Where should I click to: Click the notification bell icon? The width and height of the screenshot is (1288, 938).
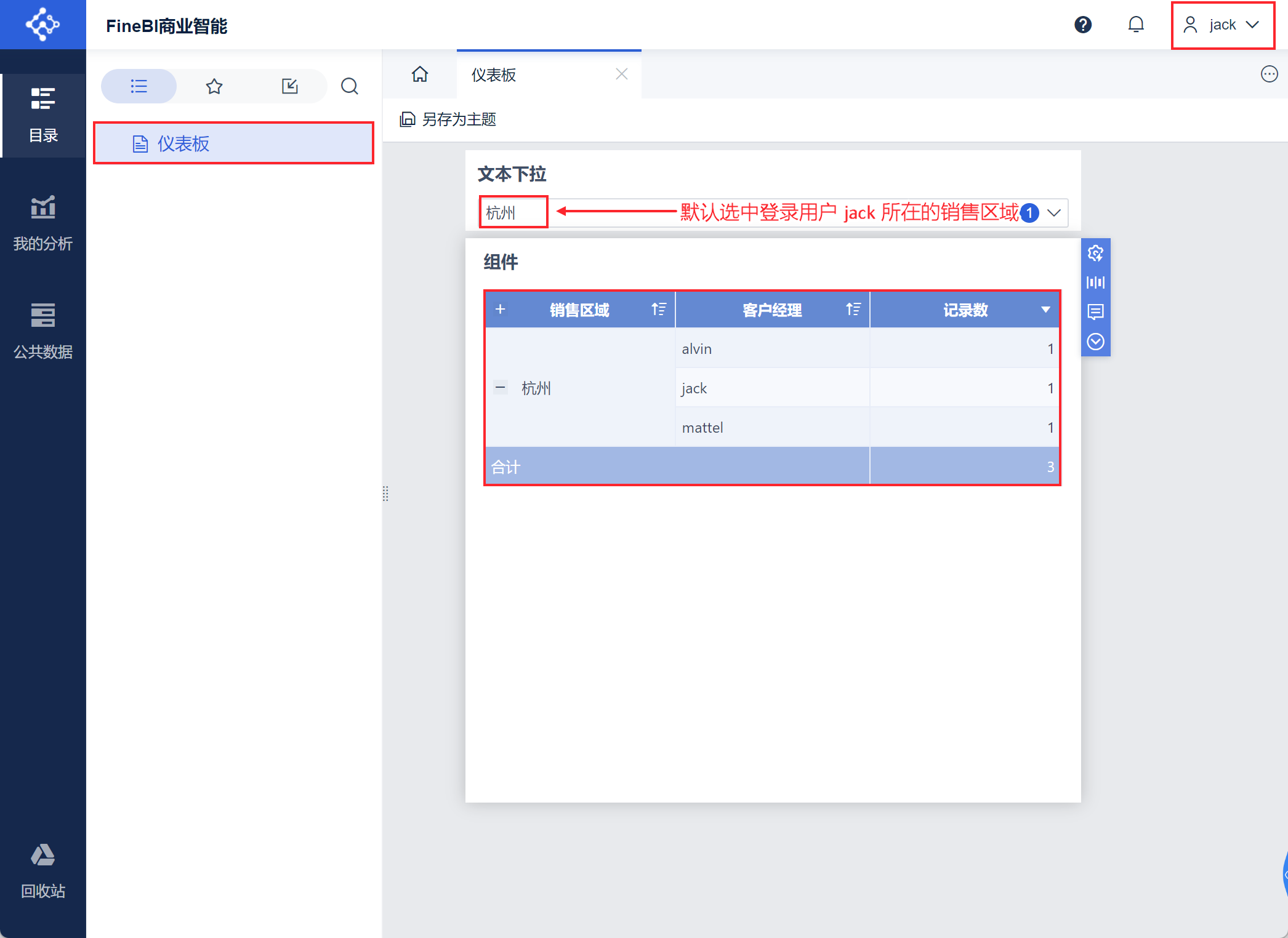(x=1136, y=25)
